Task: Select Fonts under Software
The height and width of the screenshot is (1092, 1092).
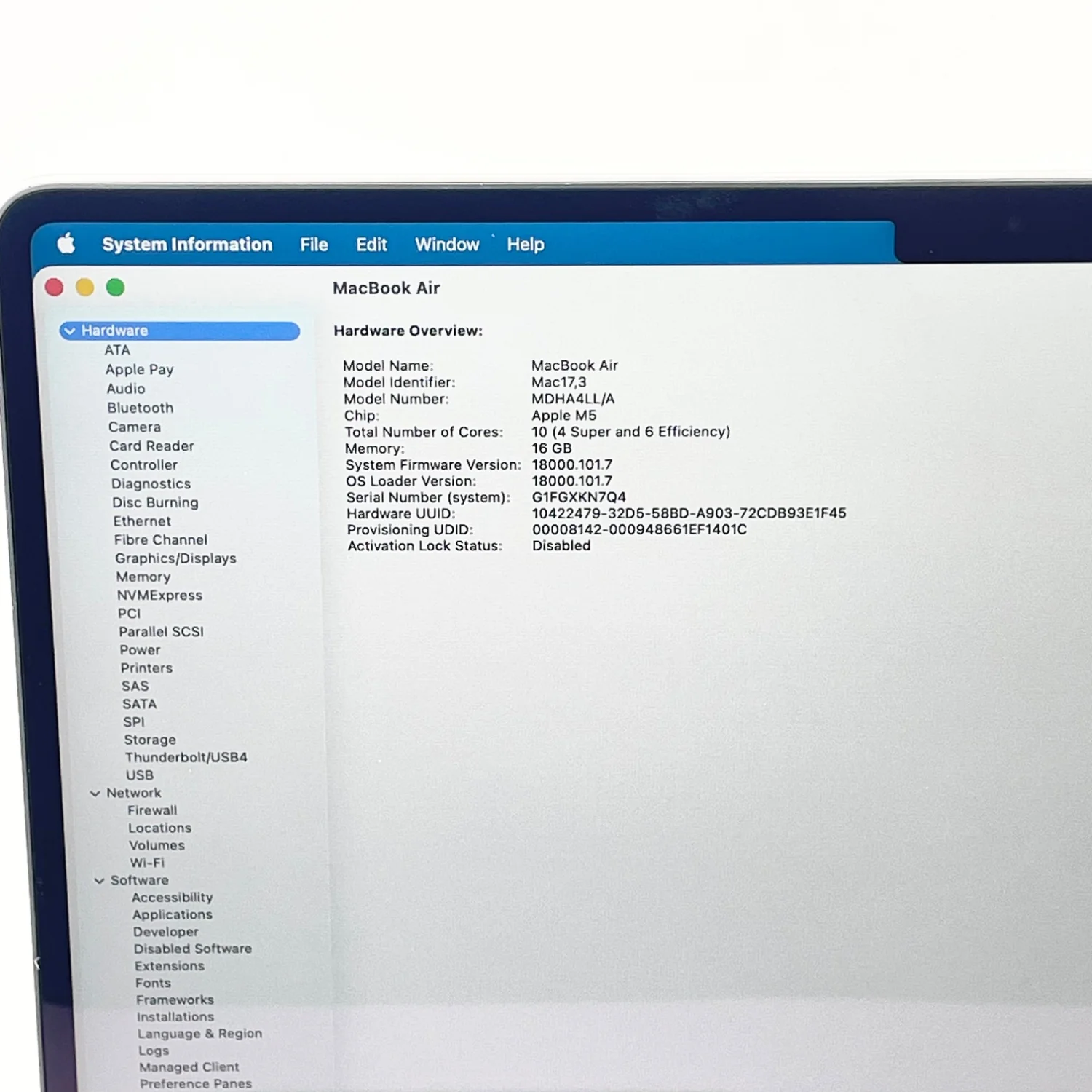Action: point(153,983)
